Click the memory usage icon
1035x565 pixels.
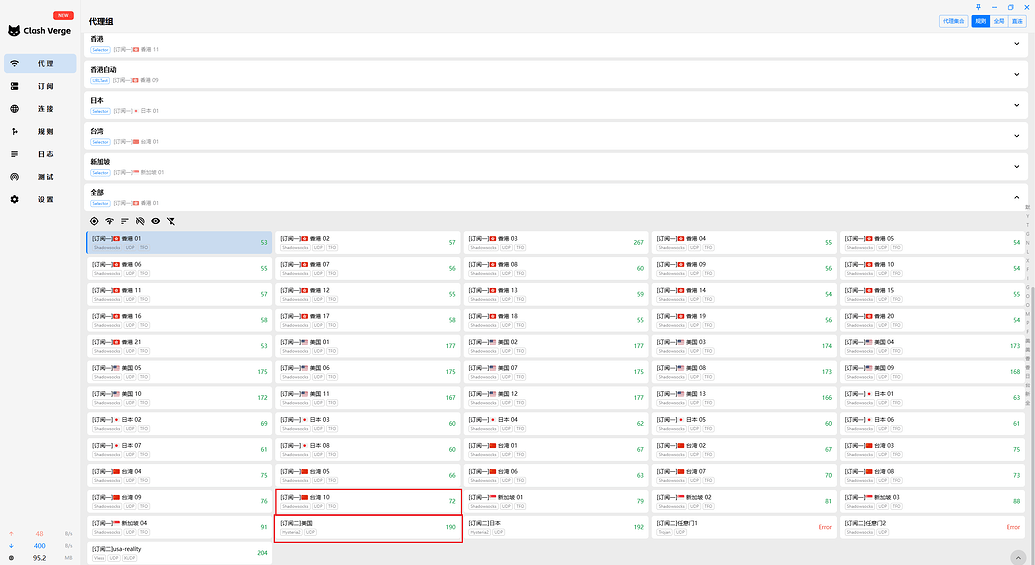[11, 558]
